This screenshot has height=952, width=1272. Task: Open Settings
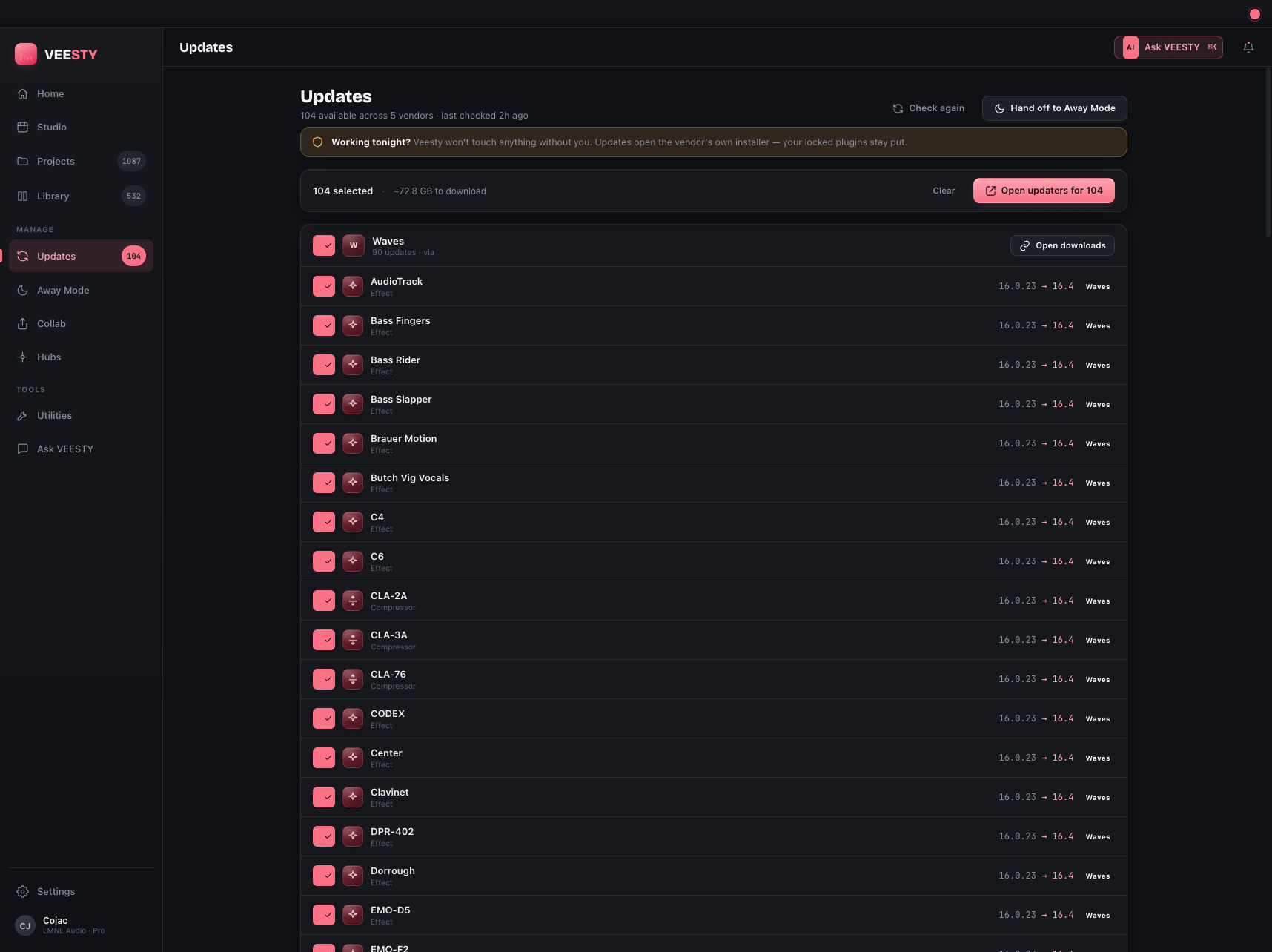pyautogui.click(x=81, y=892)
